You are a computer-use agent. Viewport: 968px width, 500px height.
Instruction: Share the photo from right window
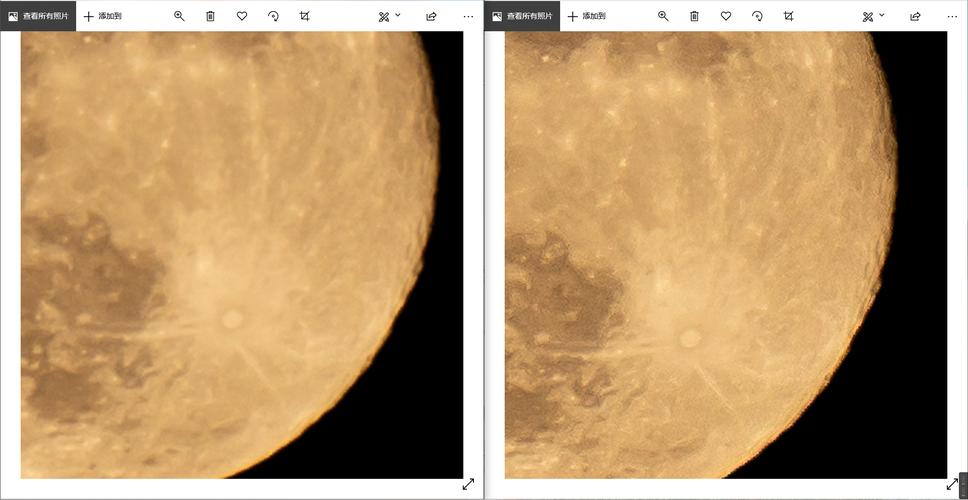pyautogui.click(x=915, y=16)
